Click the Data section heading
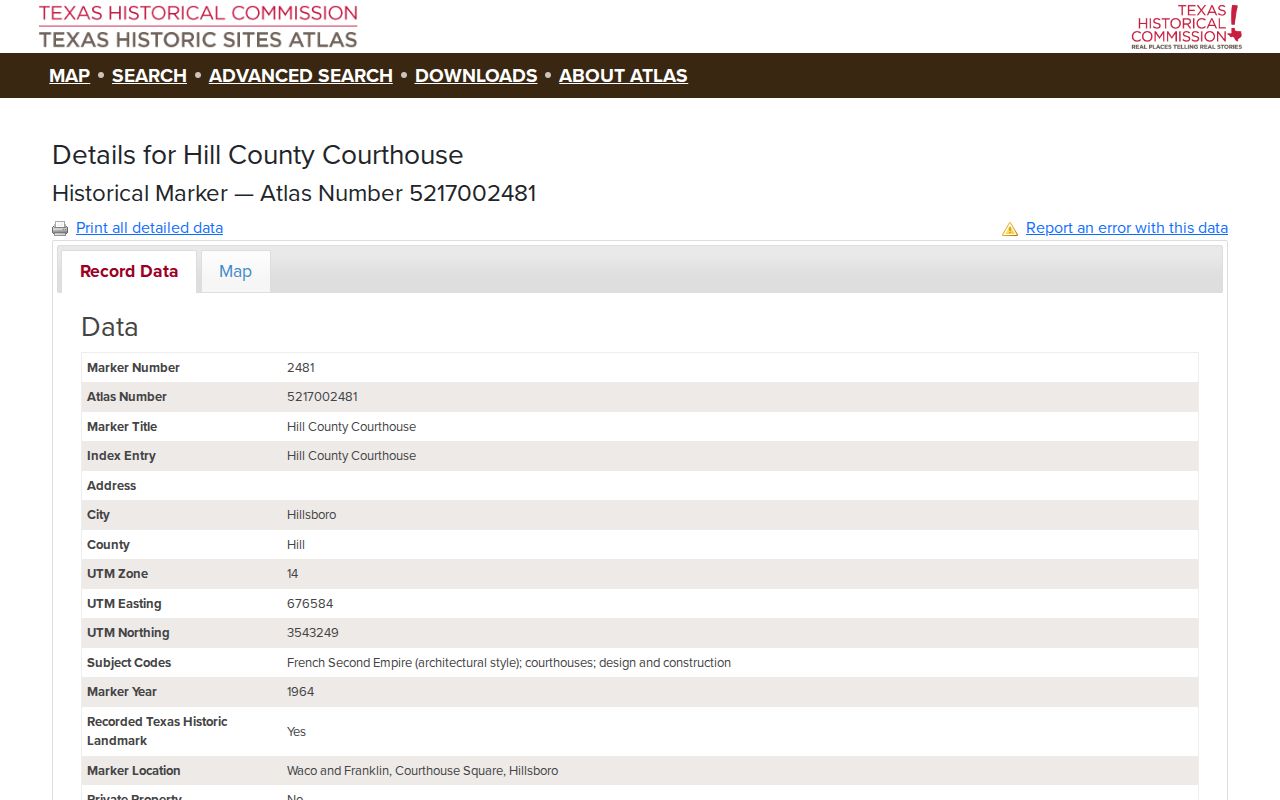The width and height of the screenshot is (1280, 800). 109,327
